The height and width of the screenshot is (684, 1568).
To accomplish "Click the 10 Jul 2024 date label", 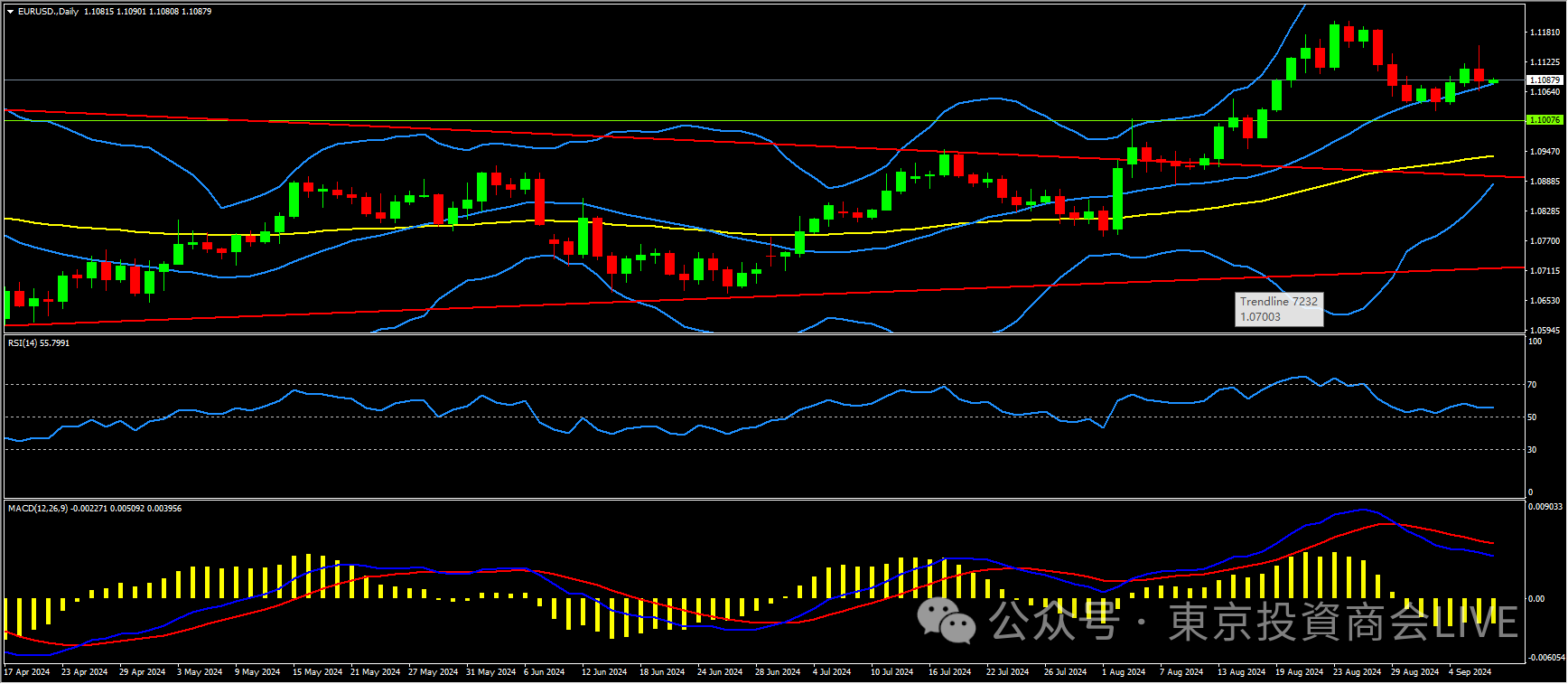I will (x=893, y=672).
